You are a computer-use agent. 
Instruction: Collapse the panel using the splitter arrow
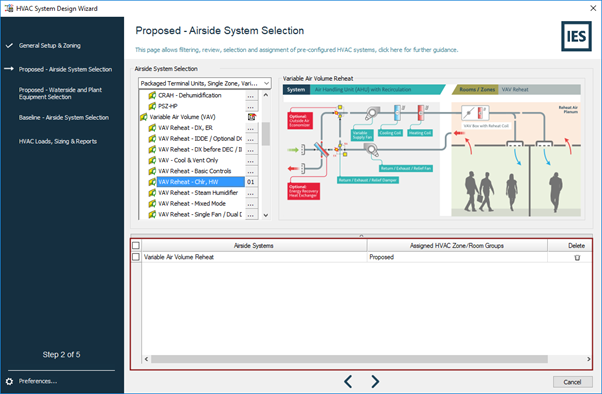coord(361,235)
